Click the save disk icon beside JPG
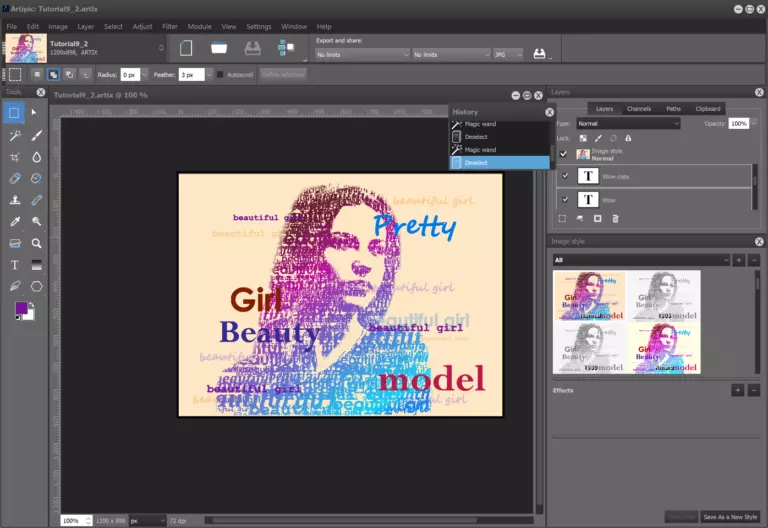Screen dimensions: 768x528 pyautogui.click(x=539, y=54)
